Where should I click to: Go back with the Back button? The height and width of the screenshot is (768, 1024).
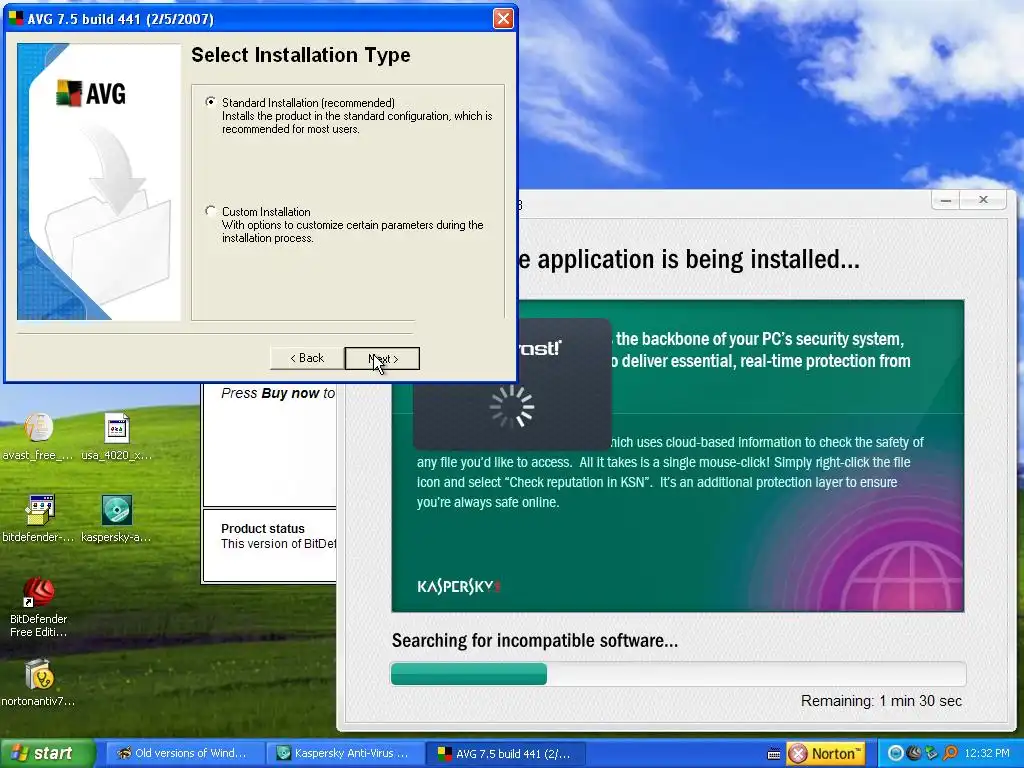tap(307, 358)
